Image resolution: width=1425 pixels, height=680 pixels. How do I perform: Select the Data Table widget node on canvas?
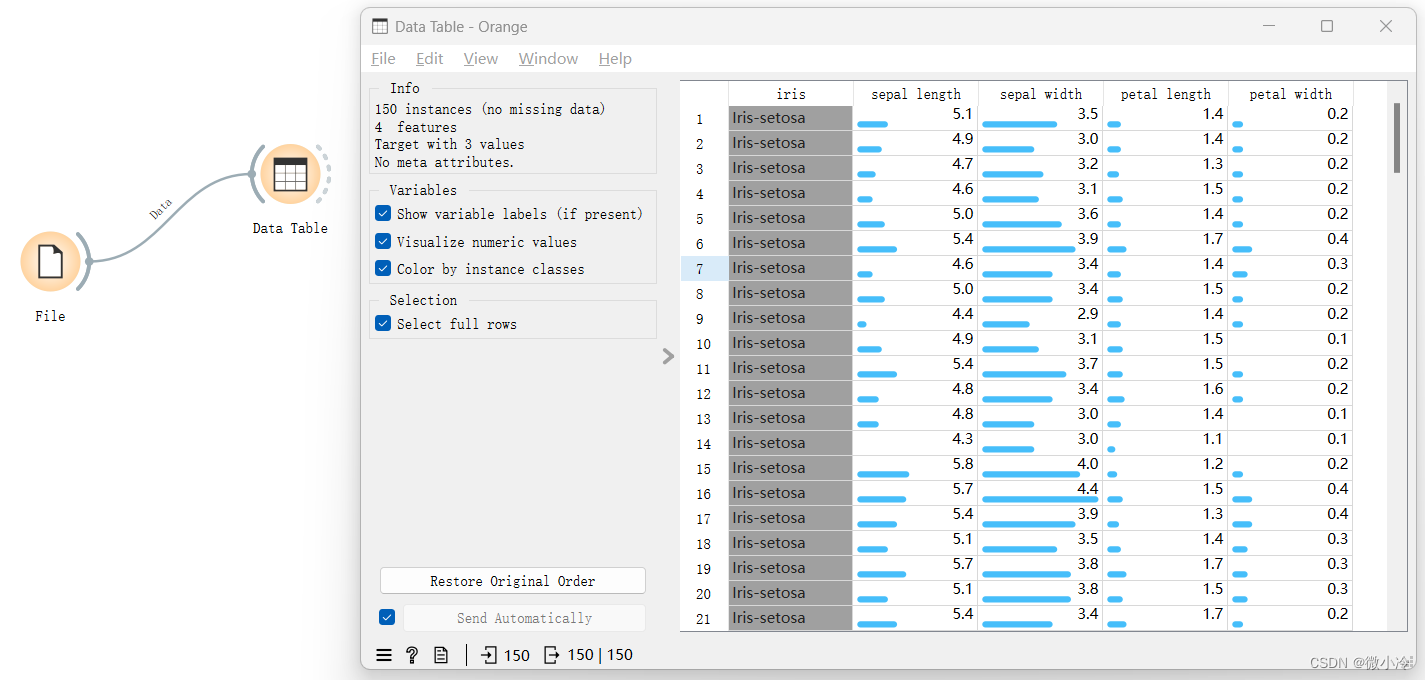[x=290, y=174]
